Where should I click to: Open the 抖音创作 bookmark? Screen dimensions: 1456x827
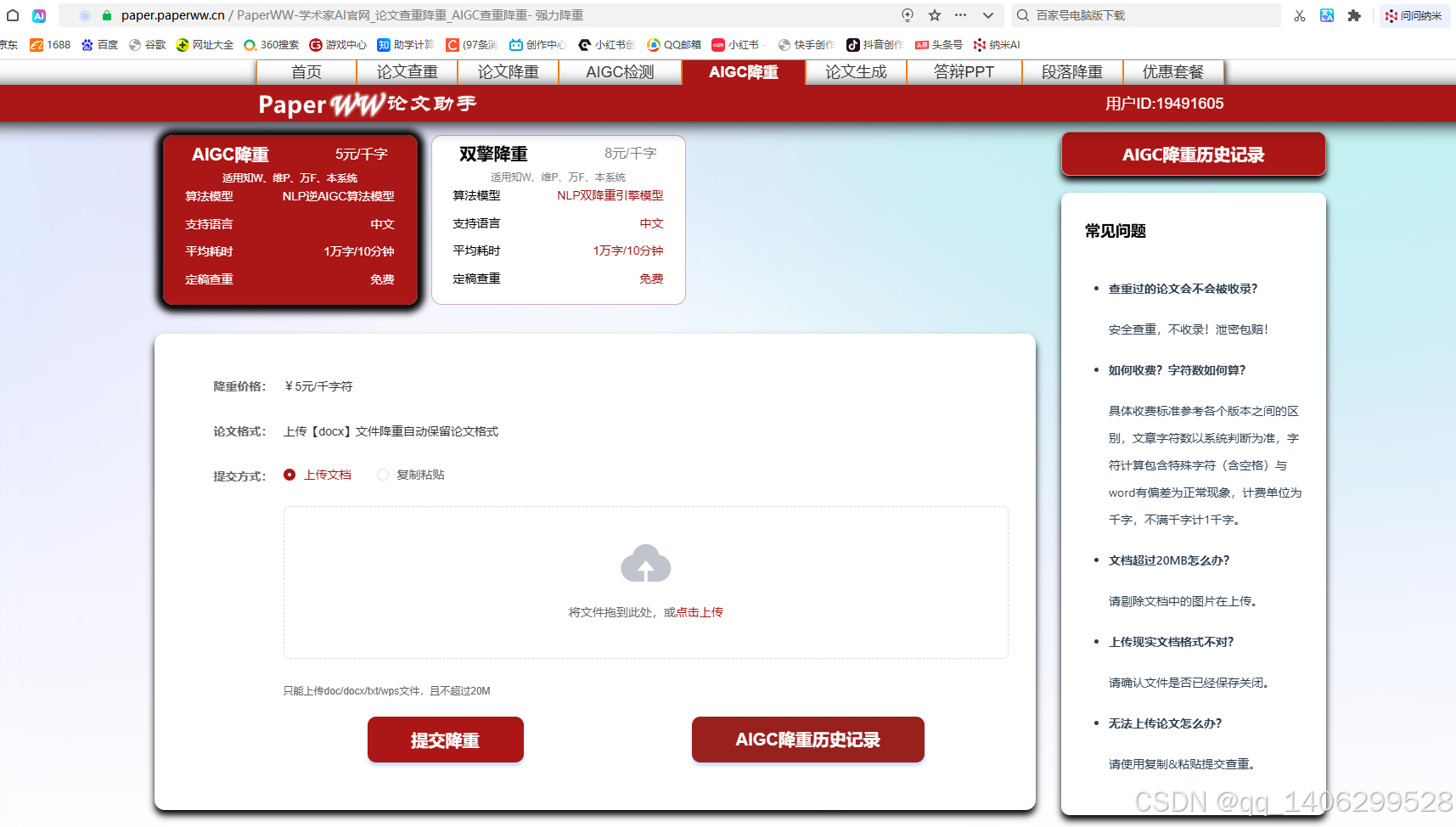[874, 44]
